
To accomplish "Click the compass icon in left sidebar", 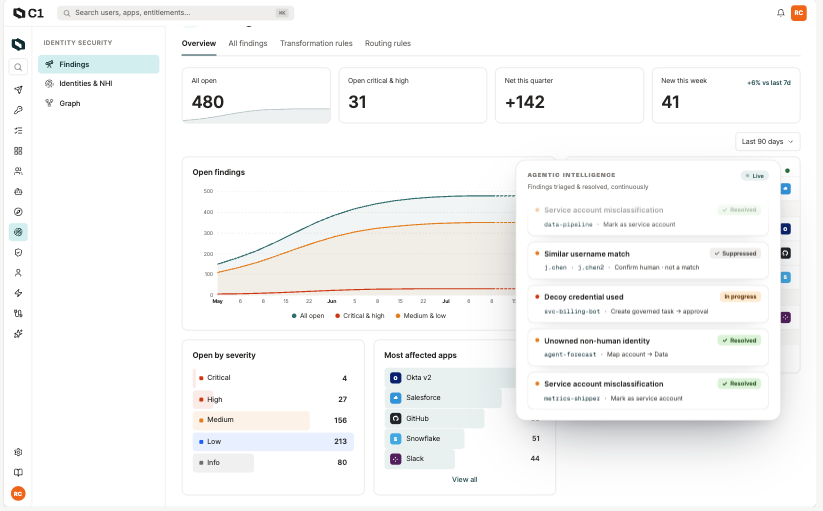I will (18, 212).
